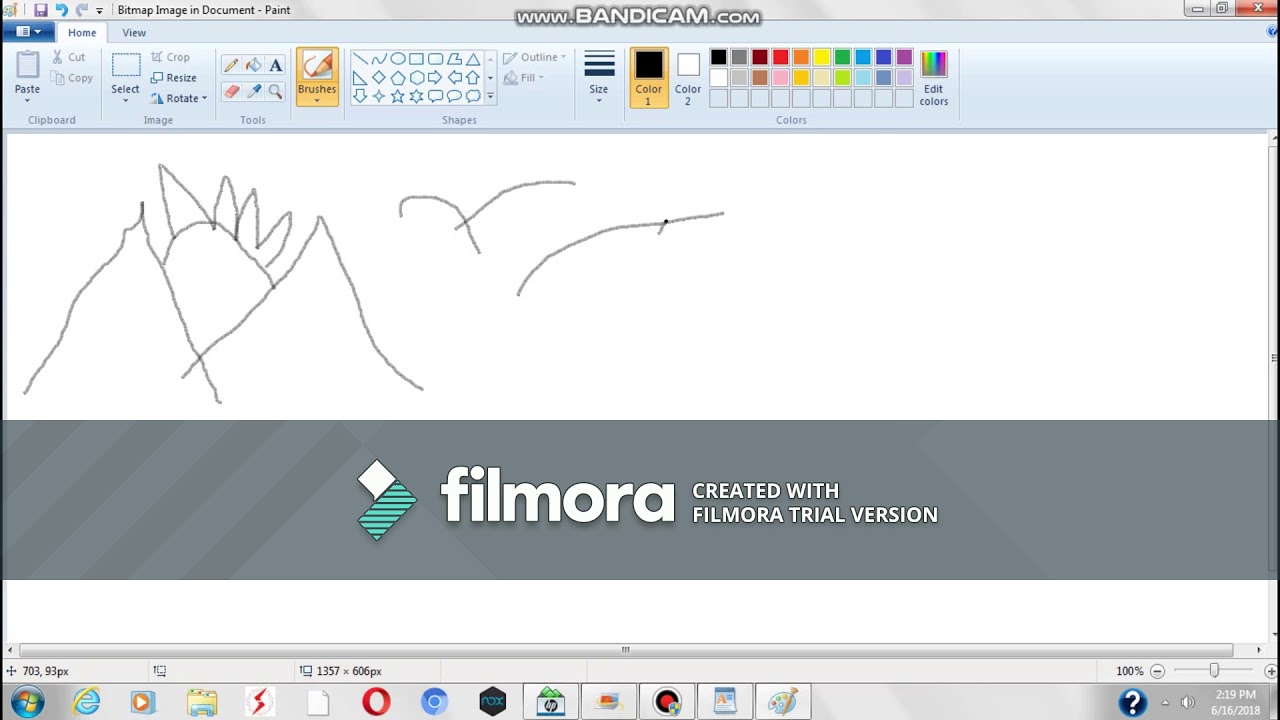Choose the Triangle shape
Viewport: 1280px width, 720px height.
click(x=474, y=58)
